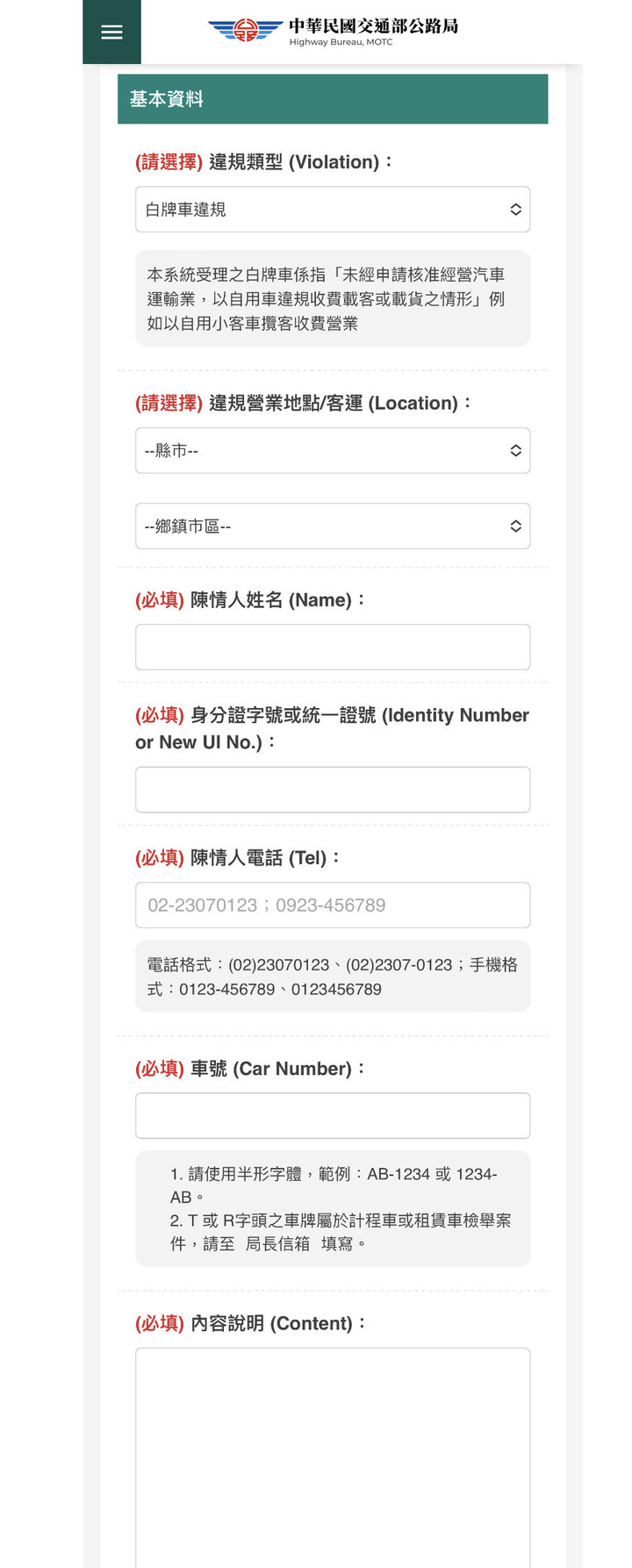
Task: Open the --鄉鎮市區-- district dropdown
Action: tap(332, 526)
